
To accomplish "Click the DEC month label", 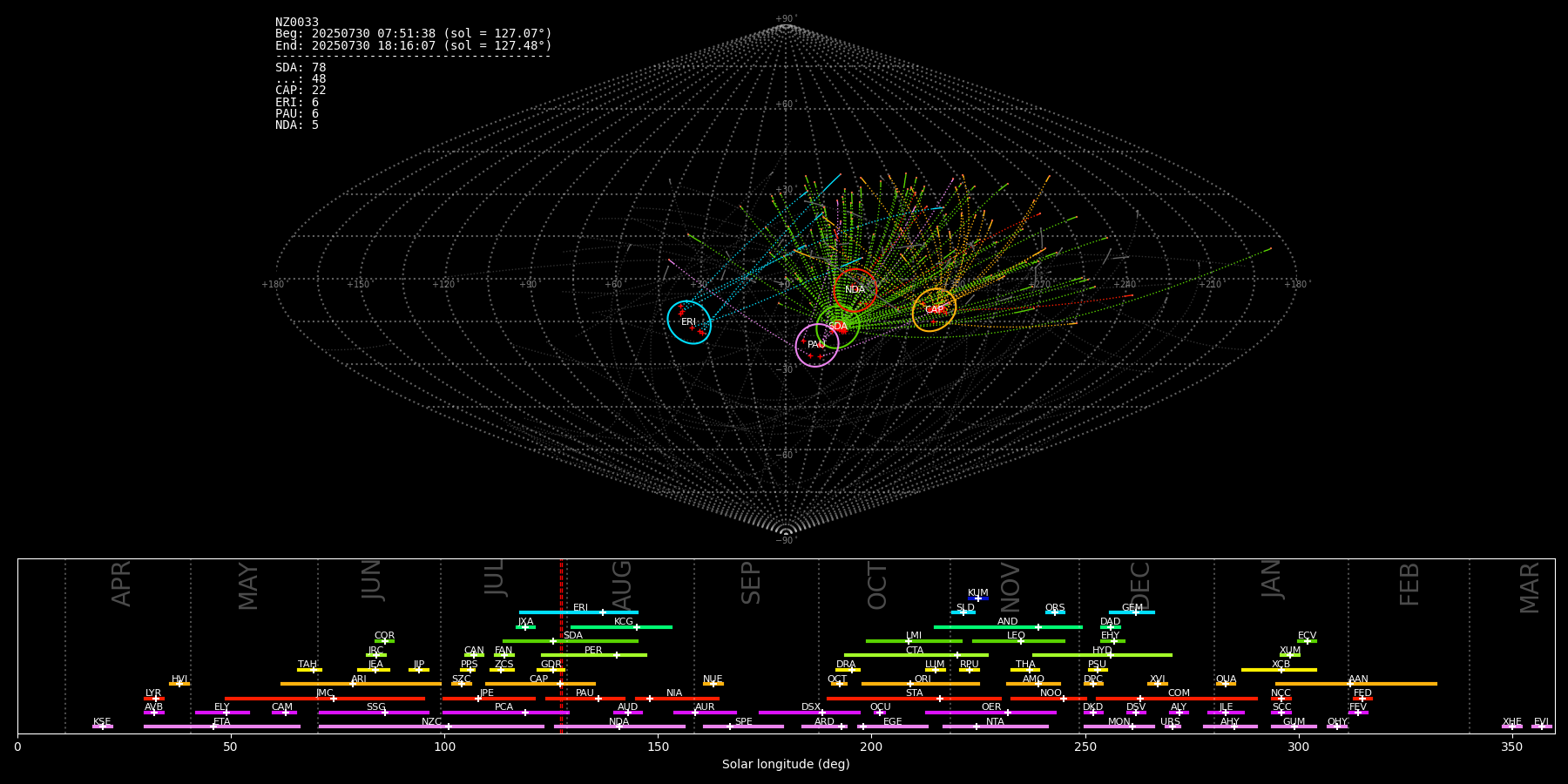I will [1140, 585].
